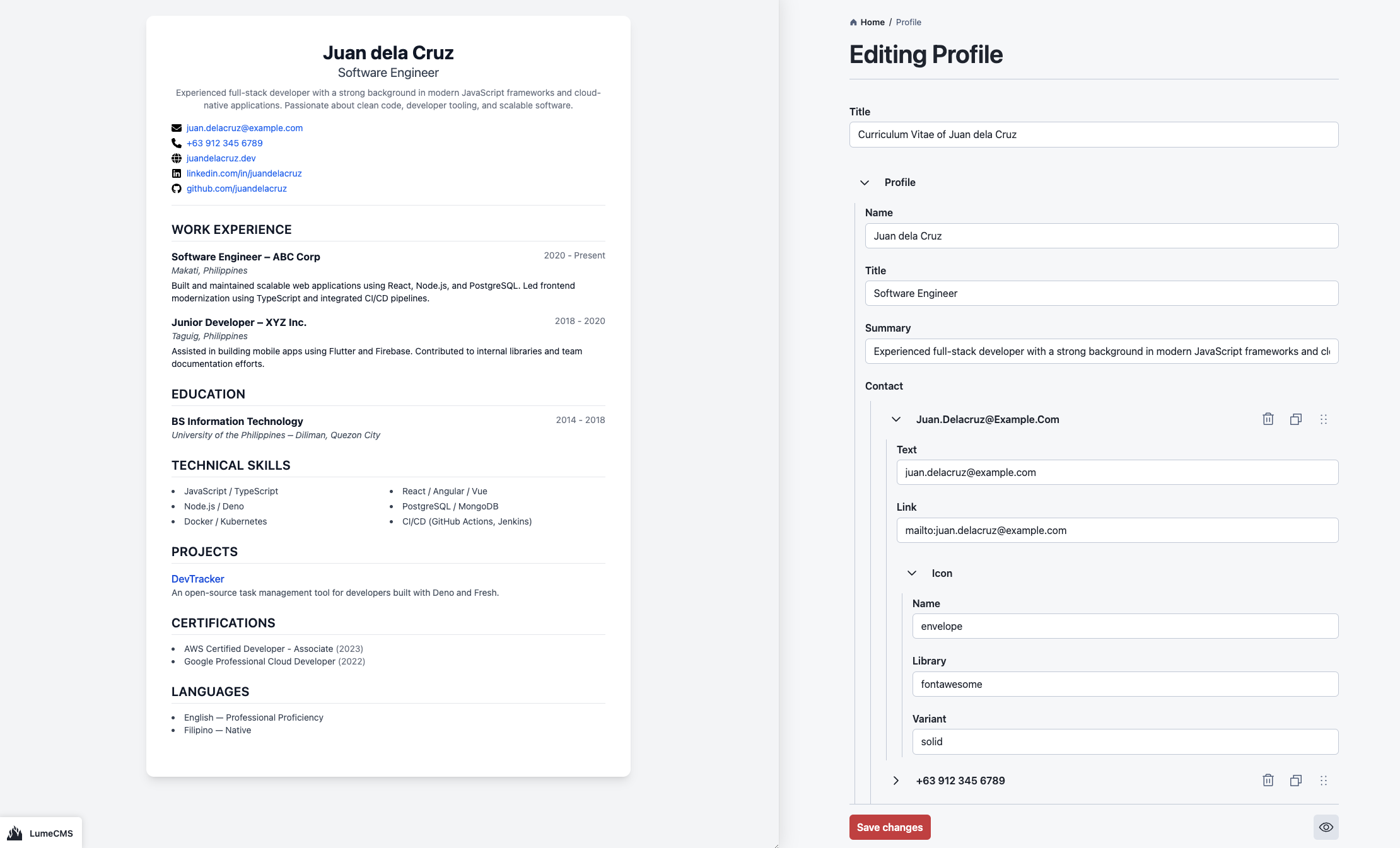Collapse the Profile section
The width and height of the screenshot is (1400, 848).
[865, 182]
